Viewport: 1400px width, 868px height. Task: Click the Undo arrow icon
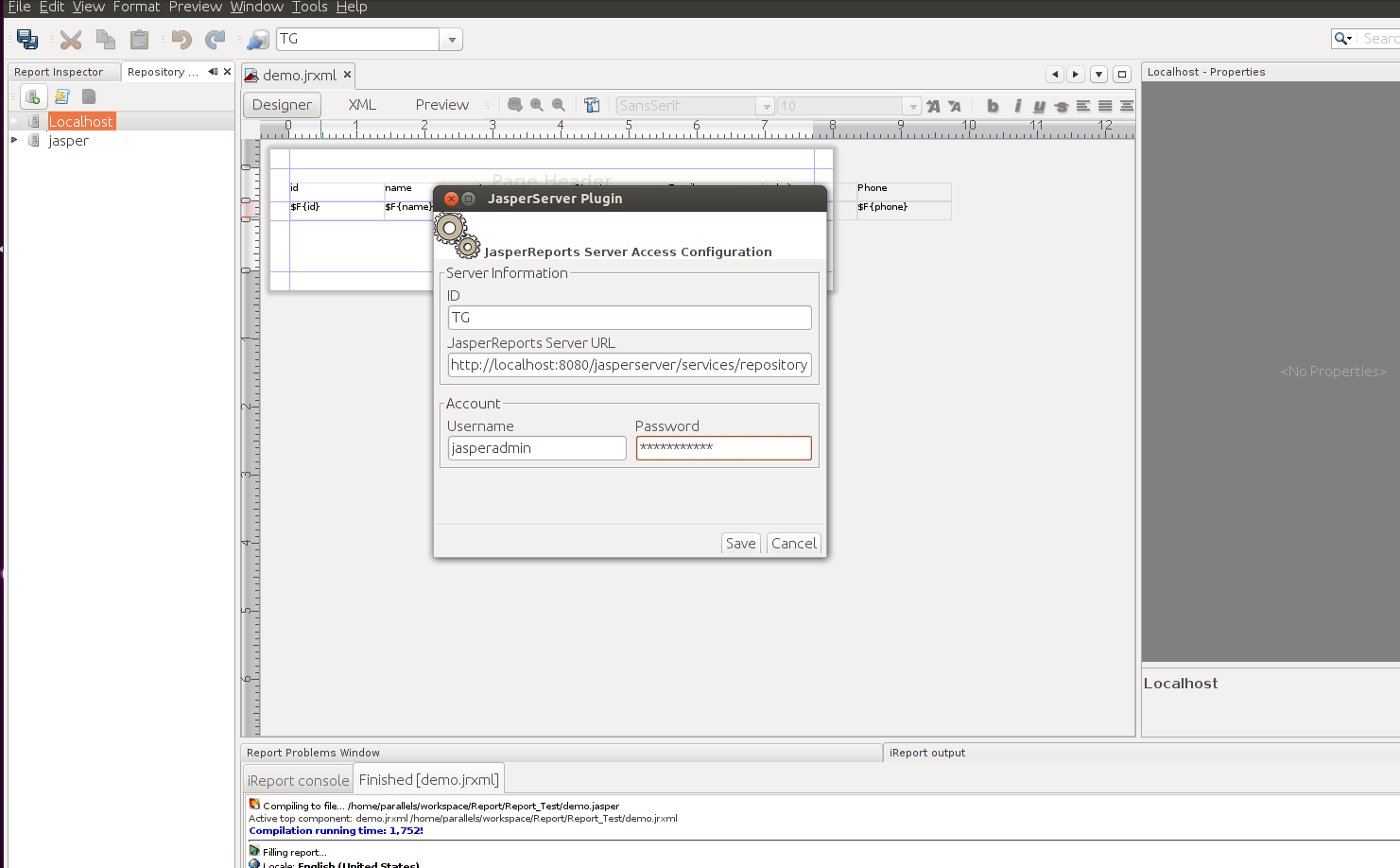(x=181, y=40)
